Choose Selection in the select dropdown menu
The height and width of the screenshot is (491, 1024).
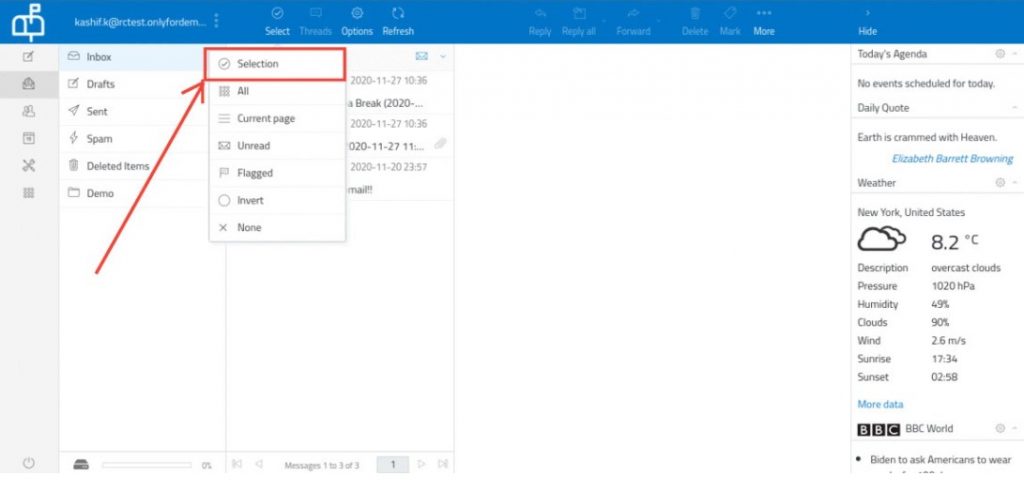pyautogui.click(x=257, y=64)
